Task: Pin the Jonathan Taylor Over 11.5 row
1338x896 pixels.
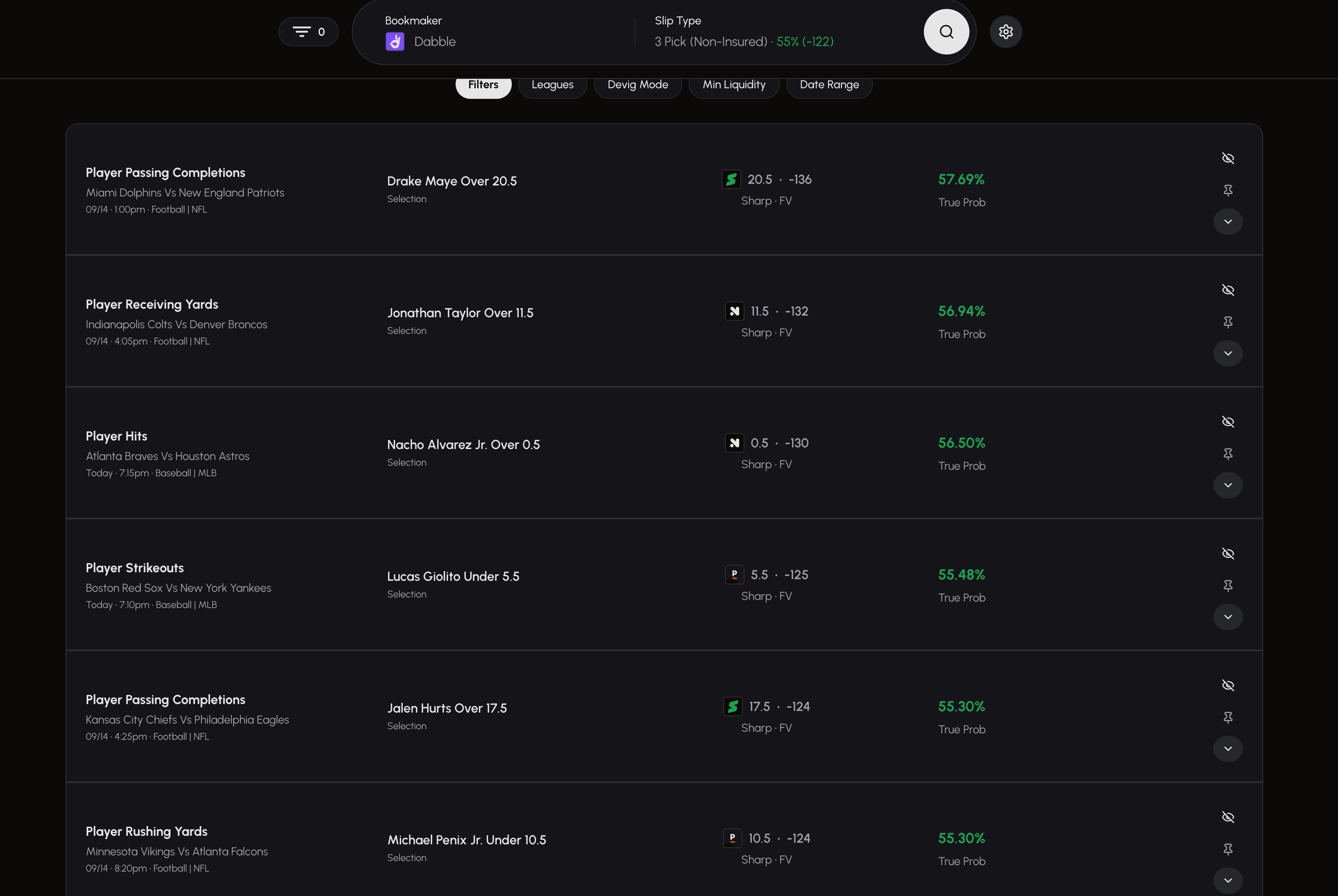Action: [1228, 322]
